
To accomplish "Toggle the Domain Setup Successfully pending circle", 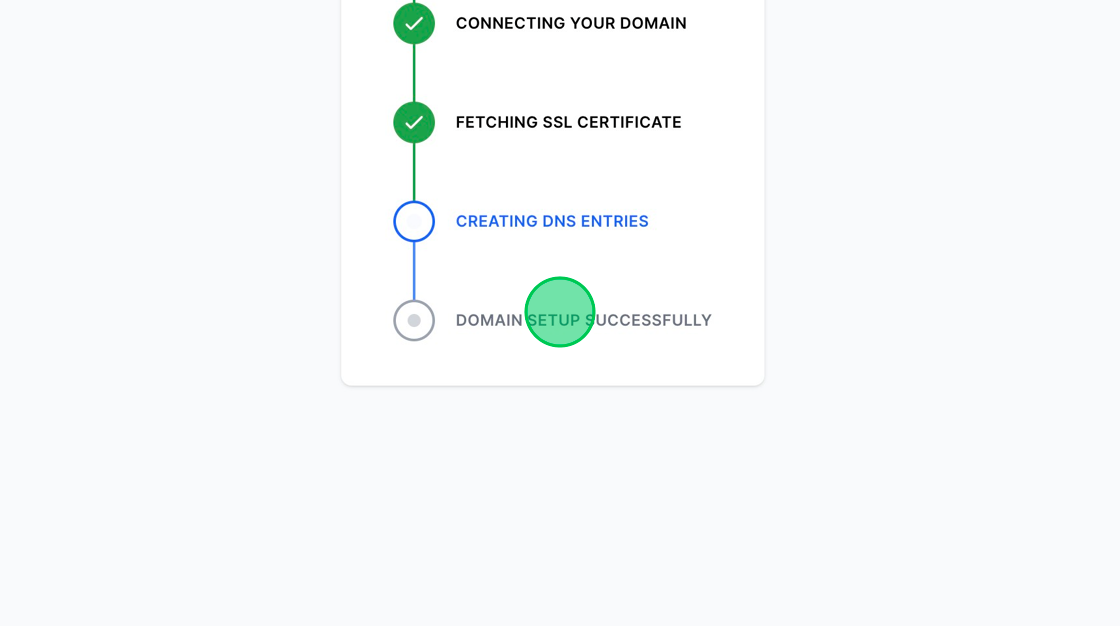I will point(414,320).
